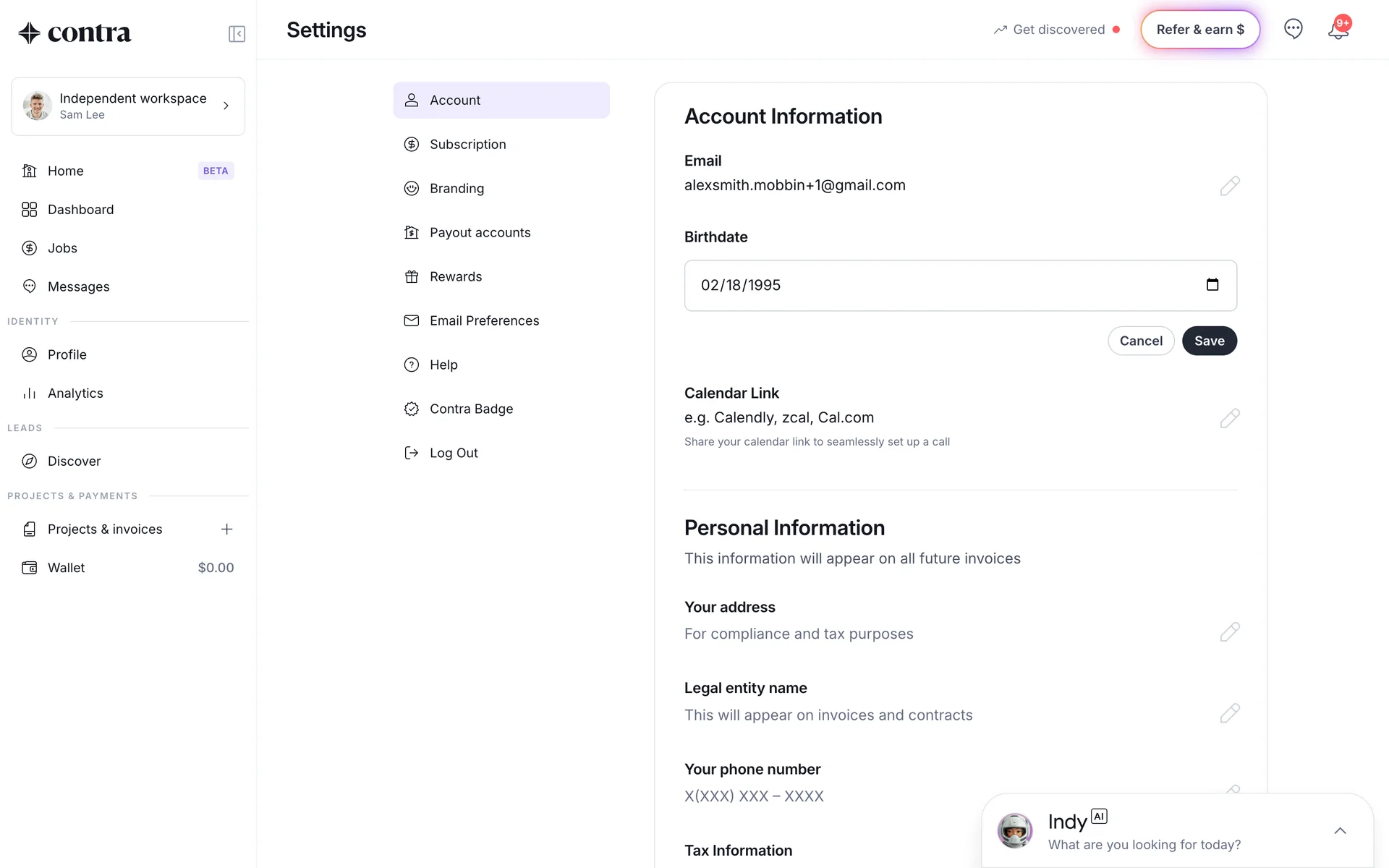
Task: Open the notifications bell
Action: click(x=1338, y=30)
